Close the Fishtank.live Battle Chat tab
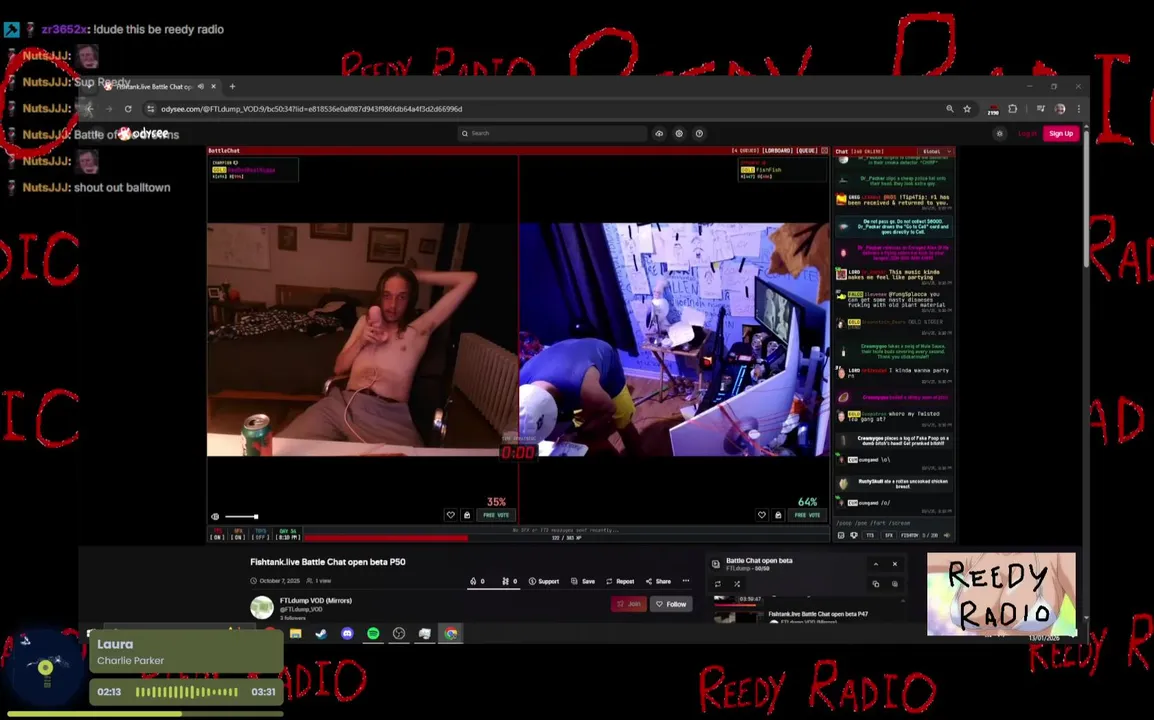 pos(213,86)
